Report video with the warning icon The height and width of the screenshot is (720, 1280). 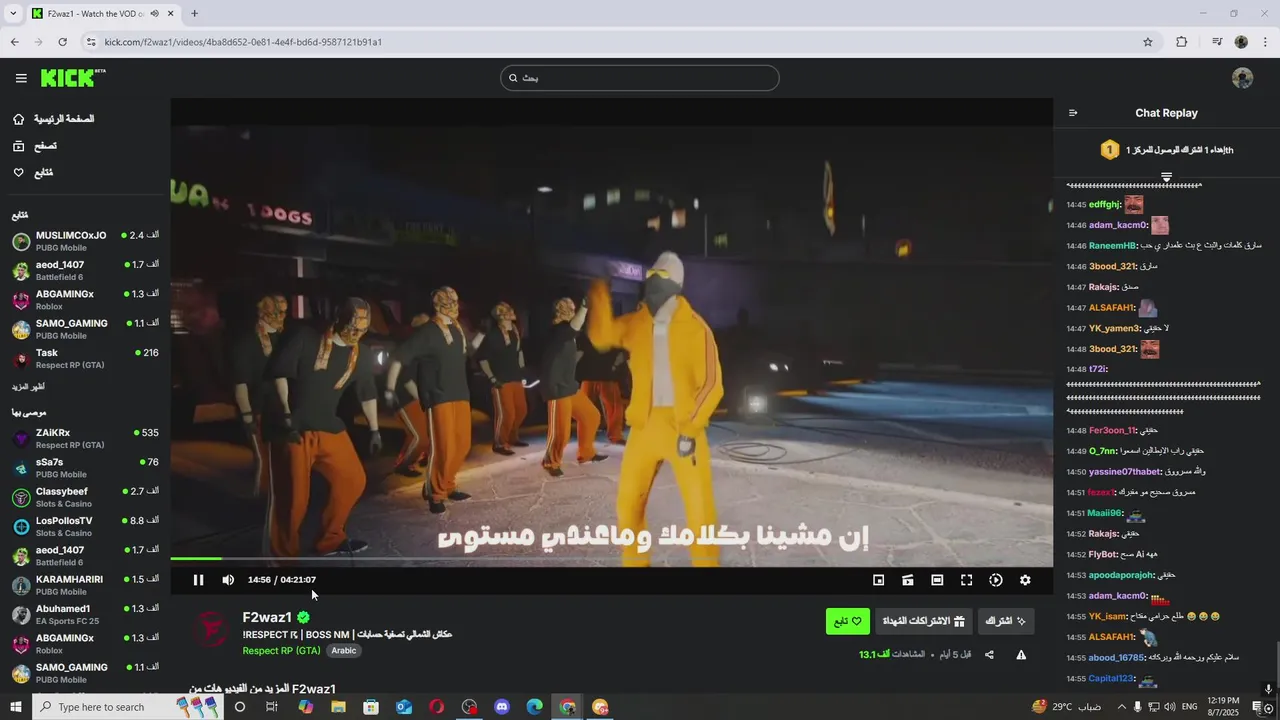click(x=1021, y=655)
